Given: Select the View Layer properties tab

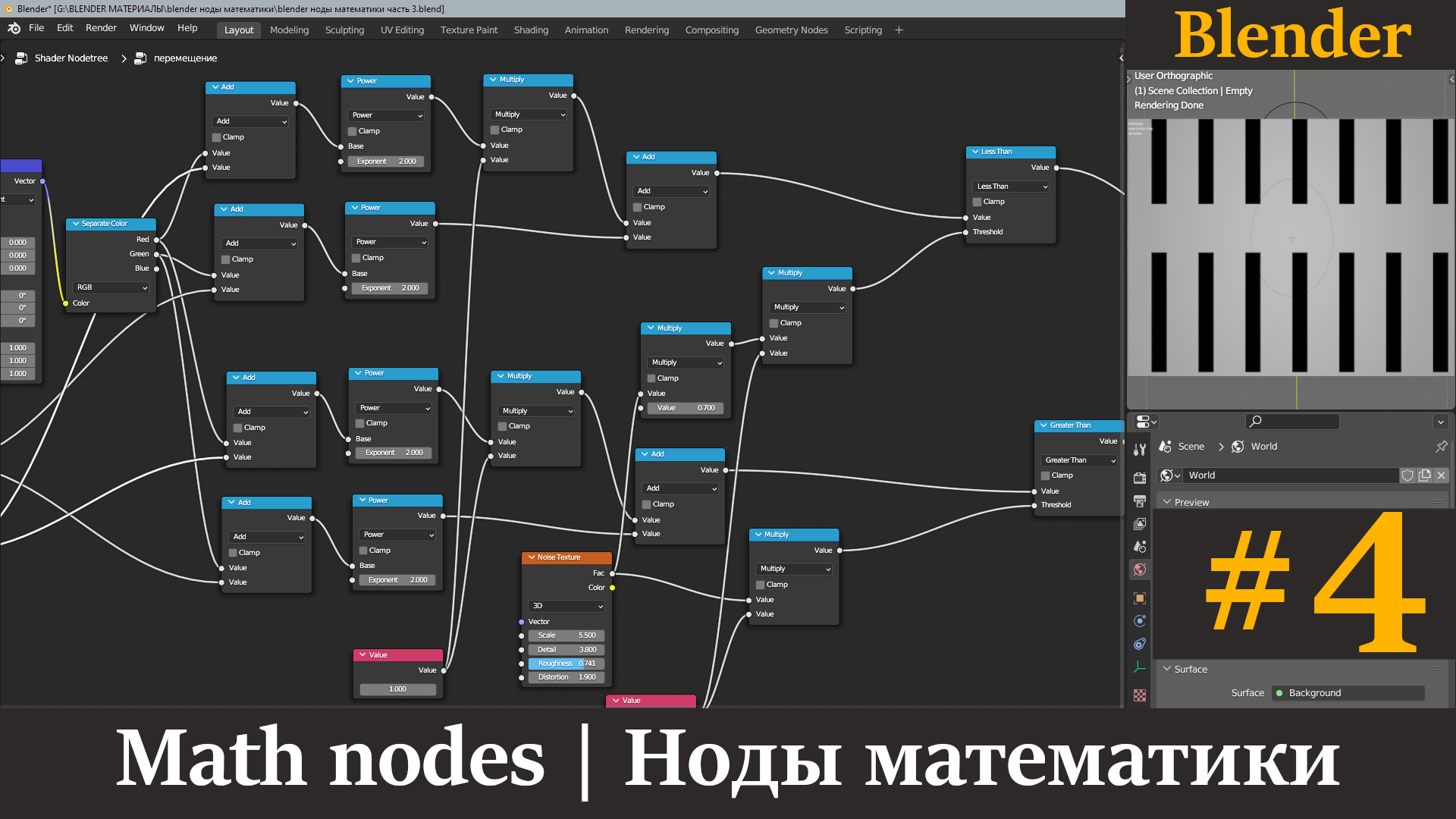Looking at the screenshot, I should tap(1140, 523).
